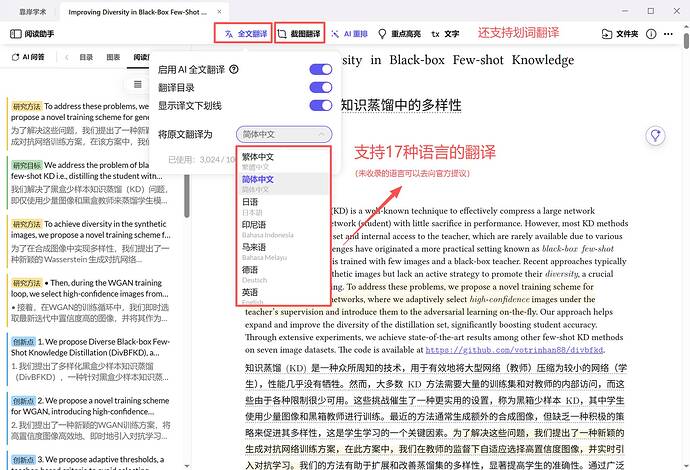Close the Improving Diversity in Black-Box tab
The width and height of the screenshot is (690, 470).
click(x=219, y=12)
